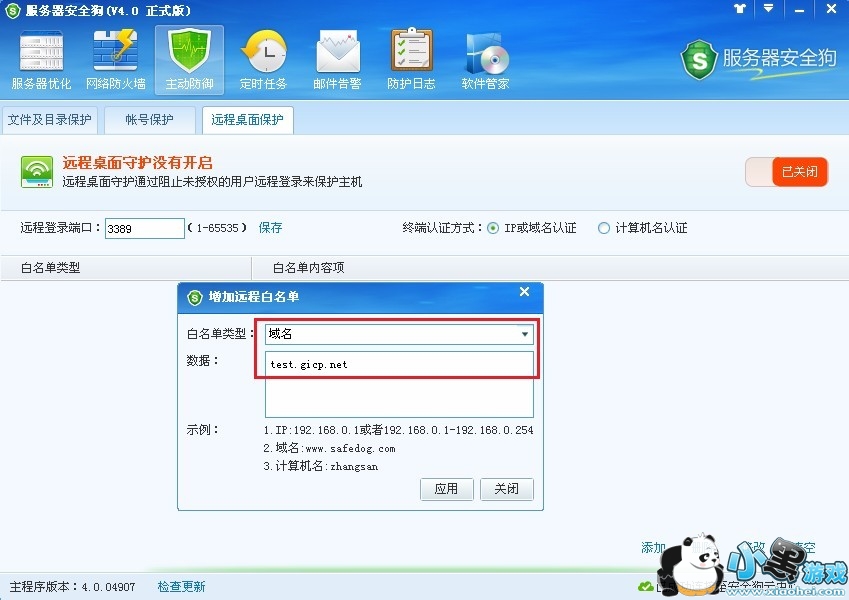This screenshot has width=849, height=600.
Task: Switch to the 帐号保护 tab
Action: tap(149, 120)
